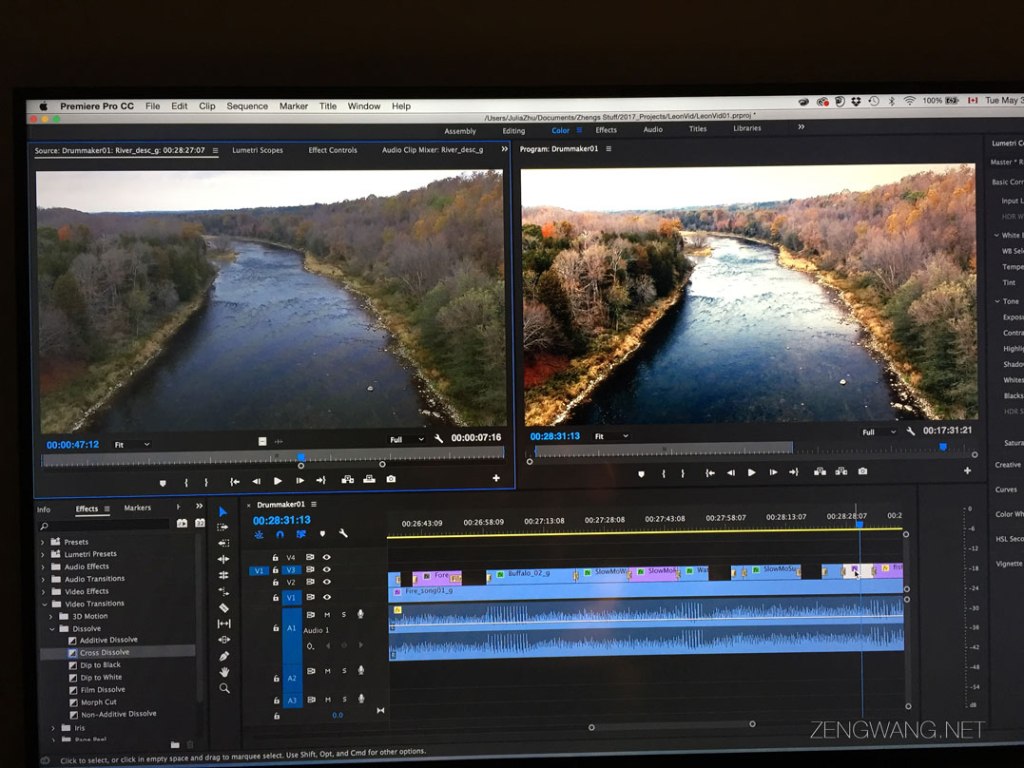Select the Track Select Forward tool
The height and width of the screenshot is (768, 1024).
point(225,527)
